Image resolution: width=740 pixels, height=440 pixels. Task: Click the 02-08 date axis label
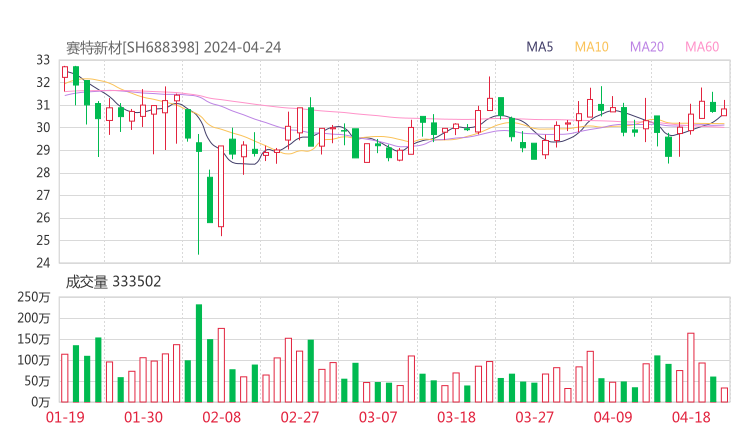click(221, 417)
